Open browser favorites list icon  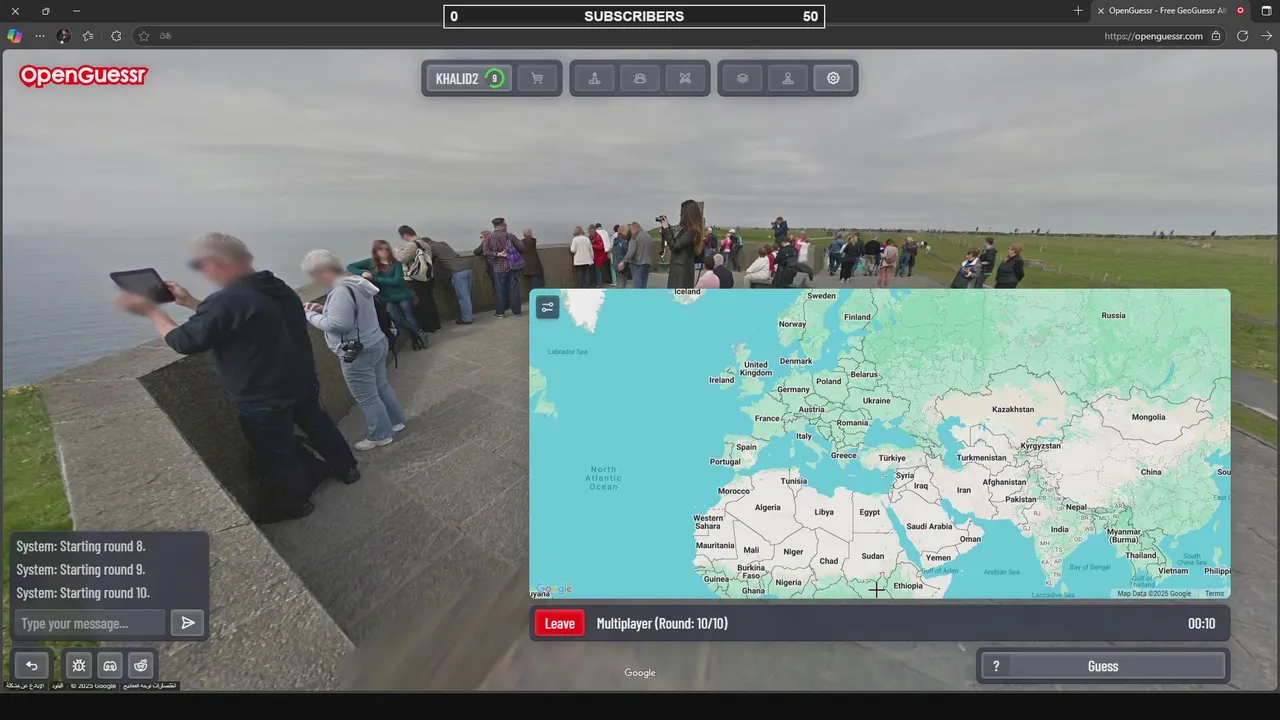tap(88, 36)
